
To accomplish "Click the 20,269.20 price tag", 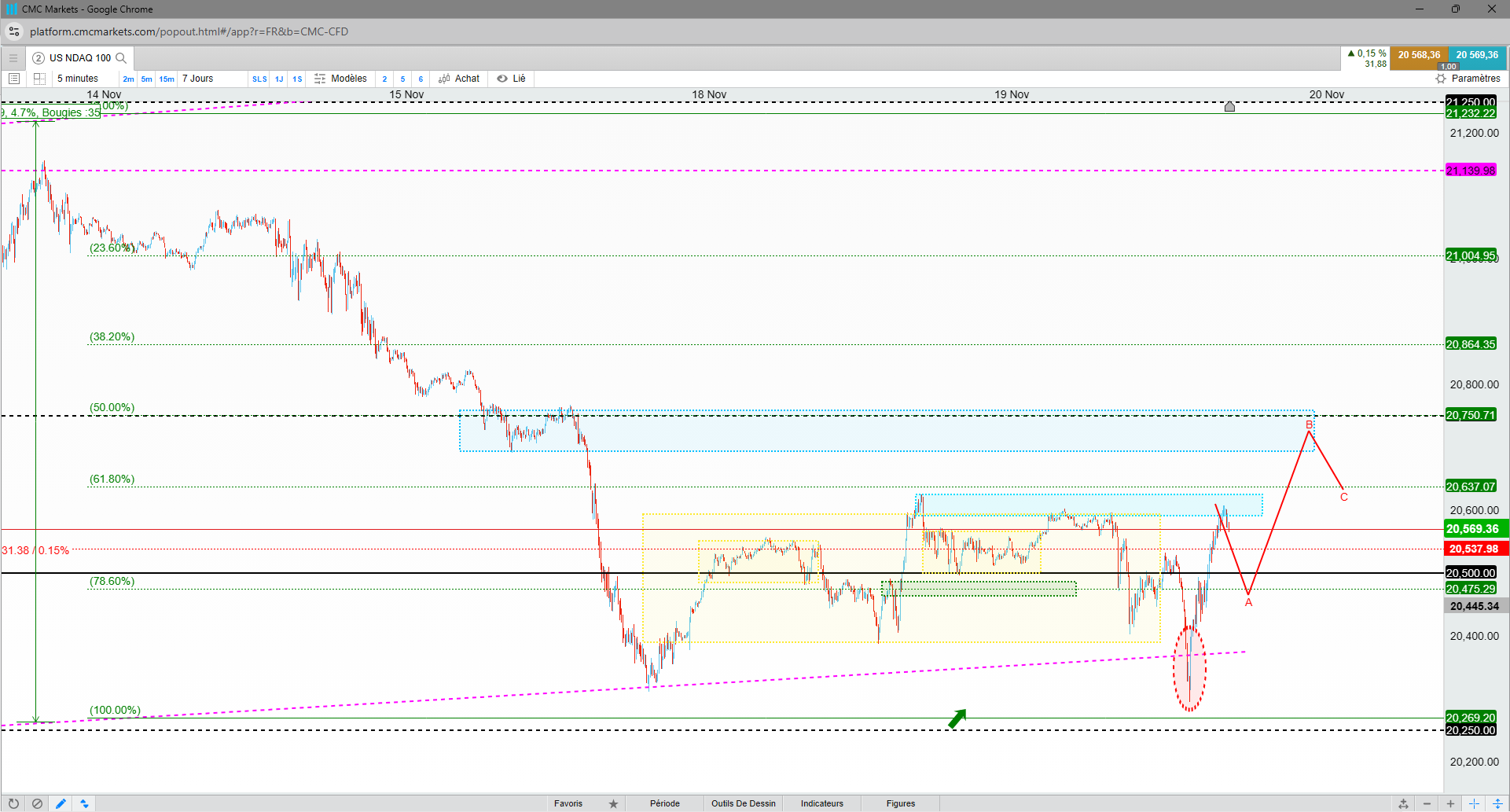I will (x=1471, y=718).
